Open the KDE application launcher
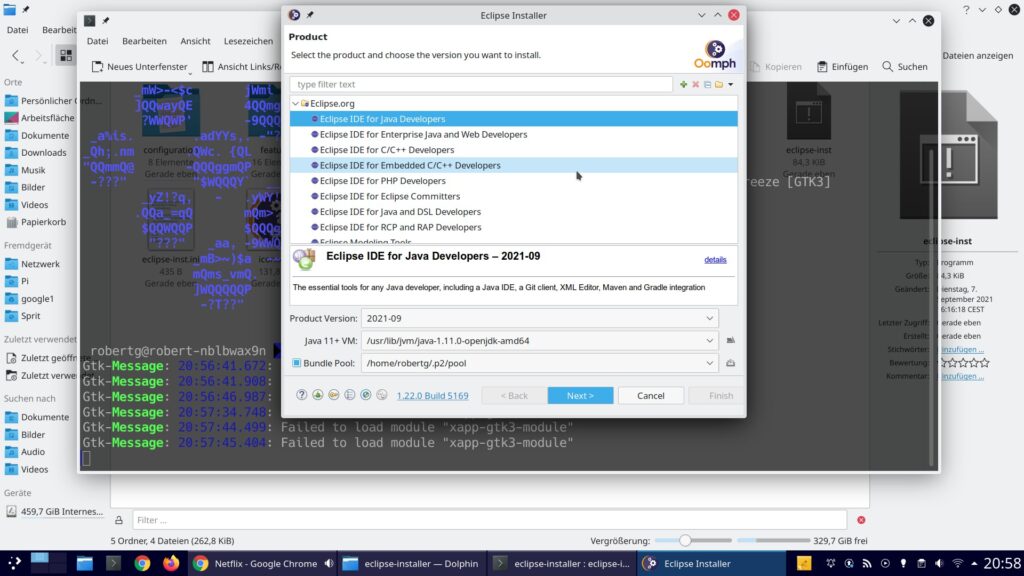This screenshot has width=1024, height=576. (14, 564)
